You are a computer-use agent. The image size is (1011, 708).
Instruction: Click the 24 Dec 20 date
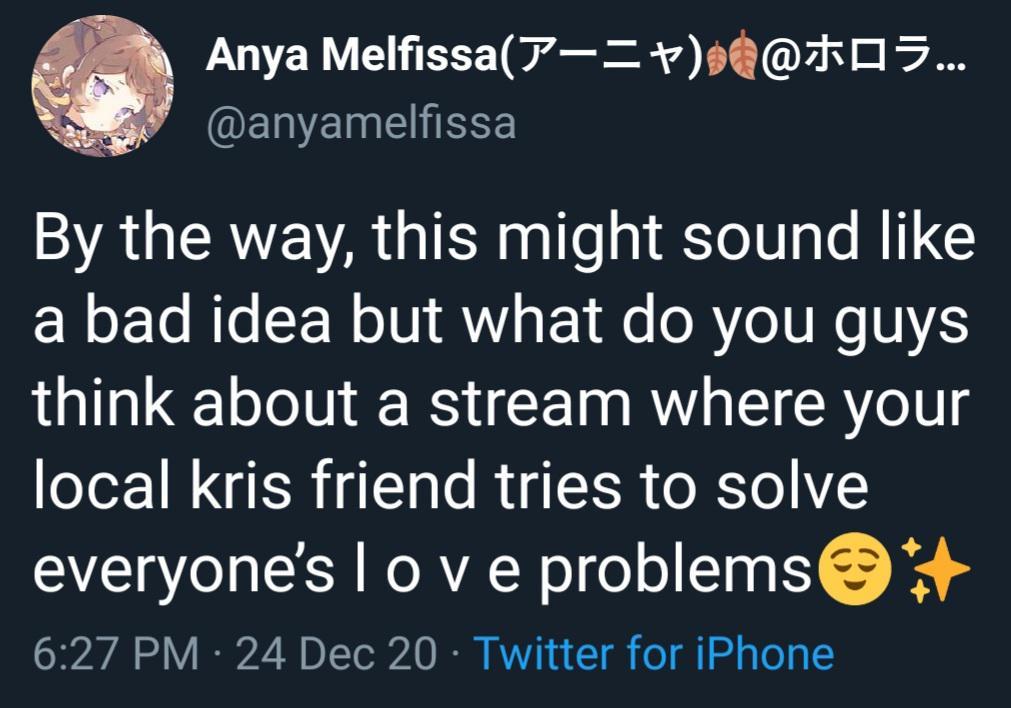coord(337,654)
